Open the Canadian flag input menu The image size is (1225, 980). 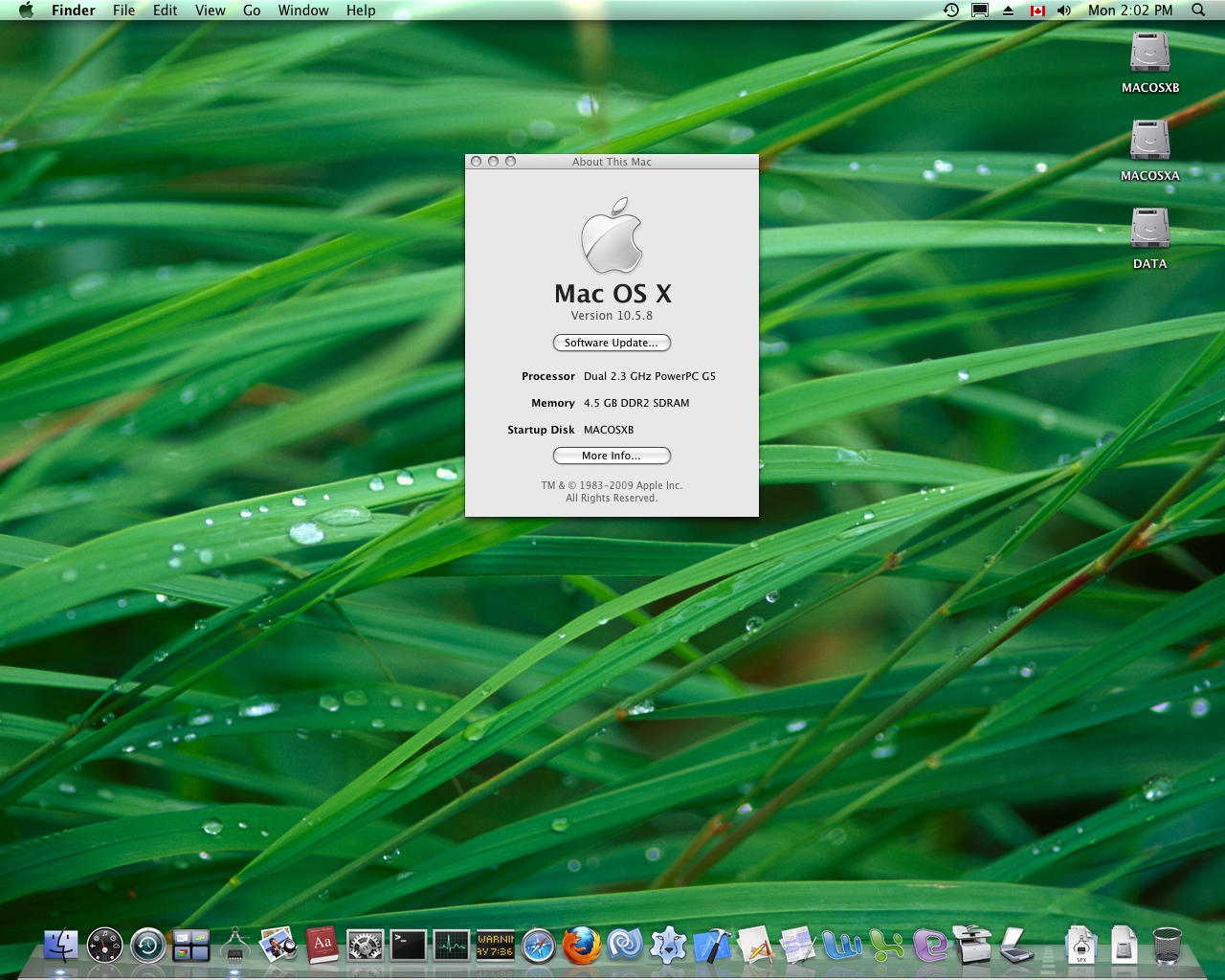coord(1037,11)
